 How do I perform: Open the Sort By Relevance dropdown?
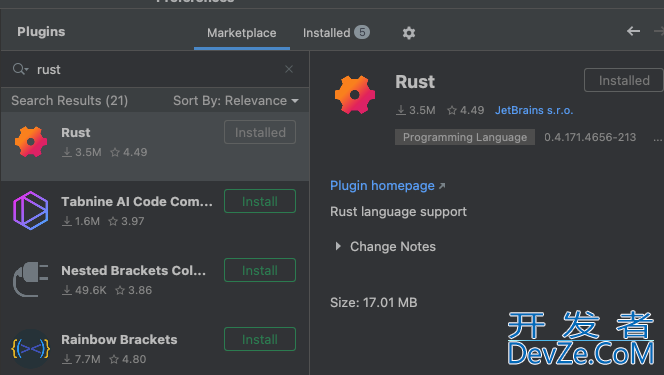236,101
